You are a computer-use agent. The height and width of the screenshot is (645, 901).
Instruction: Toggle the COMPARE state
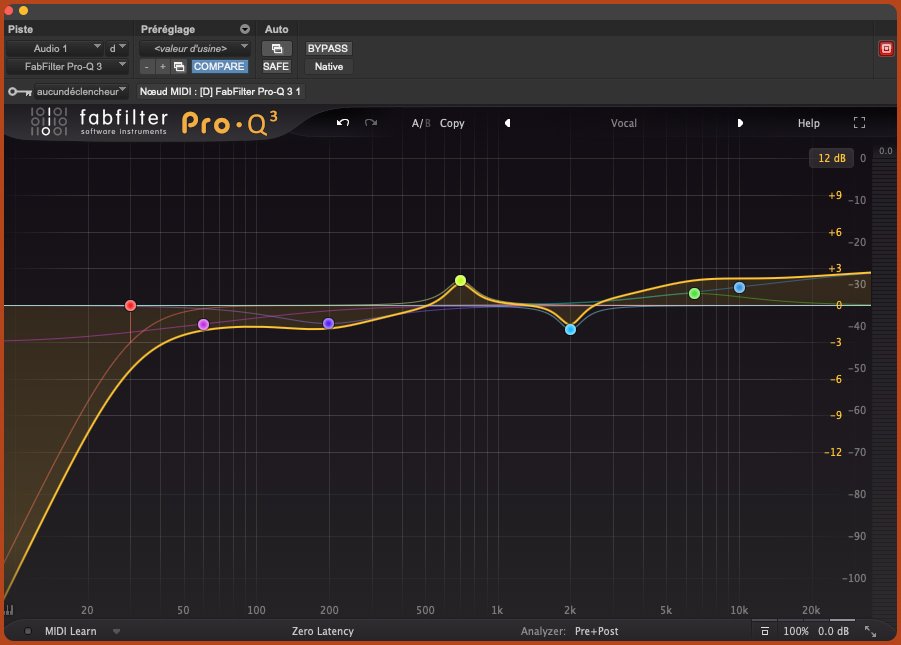(x=219, y=66)
